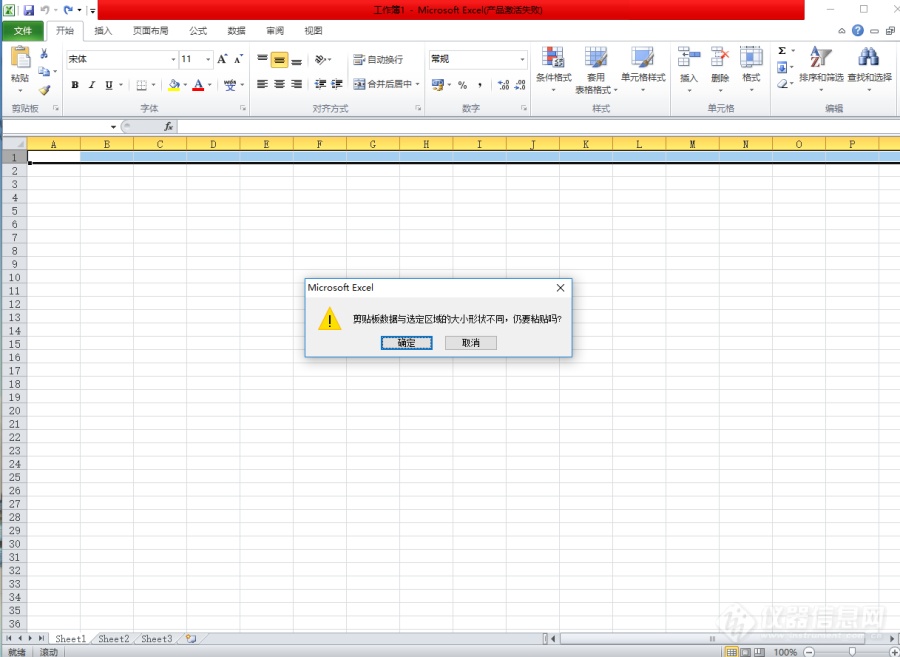
Task: Click the zoom slider in status bar
Action: pos(852,652)
